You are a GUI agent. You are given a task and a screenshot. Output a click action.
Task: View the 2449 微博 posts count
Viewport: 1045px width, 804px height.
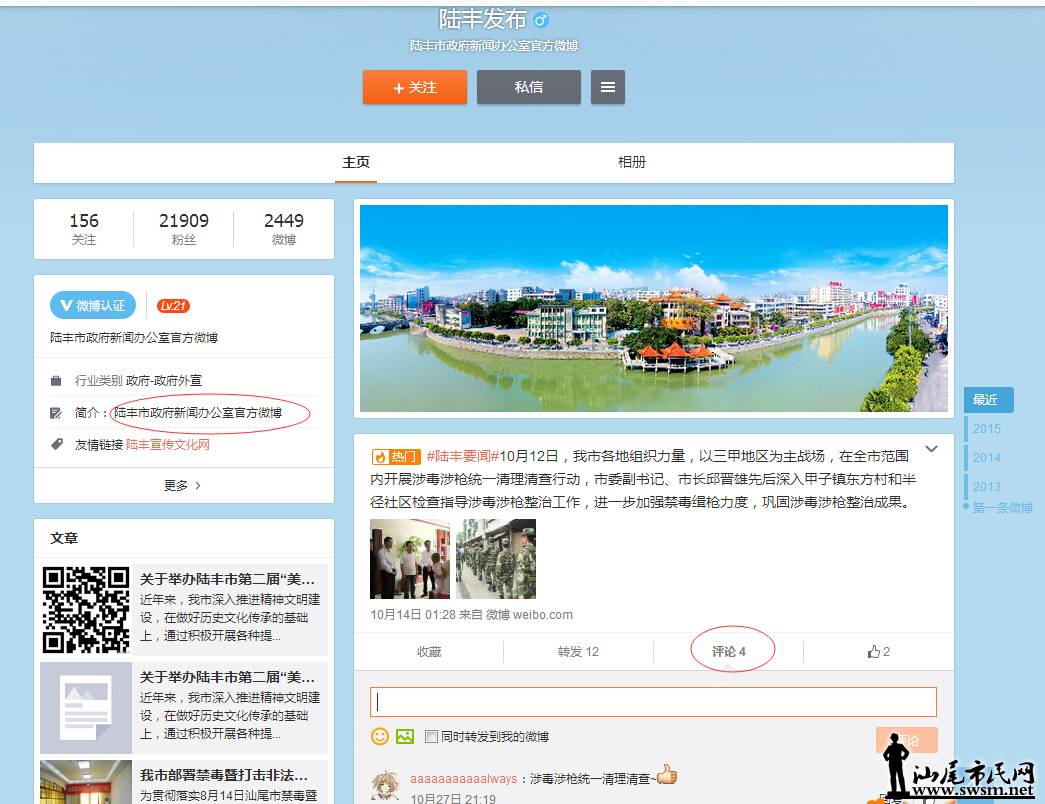coord(283,229)
